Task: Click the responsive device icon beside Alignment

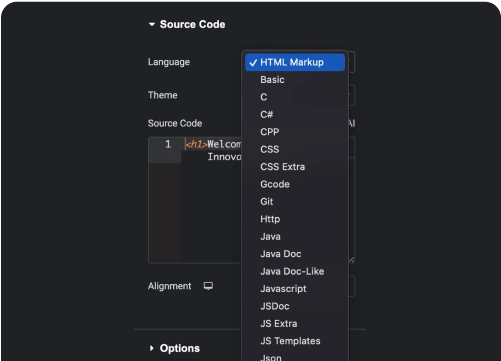Action: [x=208, y=286]
